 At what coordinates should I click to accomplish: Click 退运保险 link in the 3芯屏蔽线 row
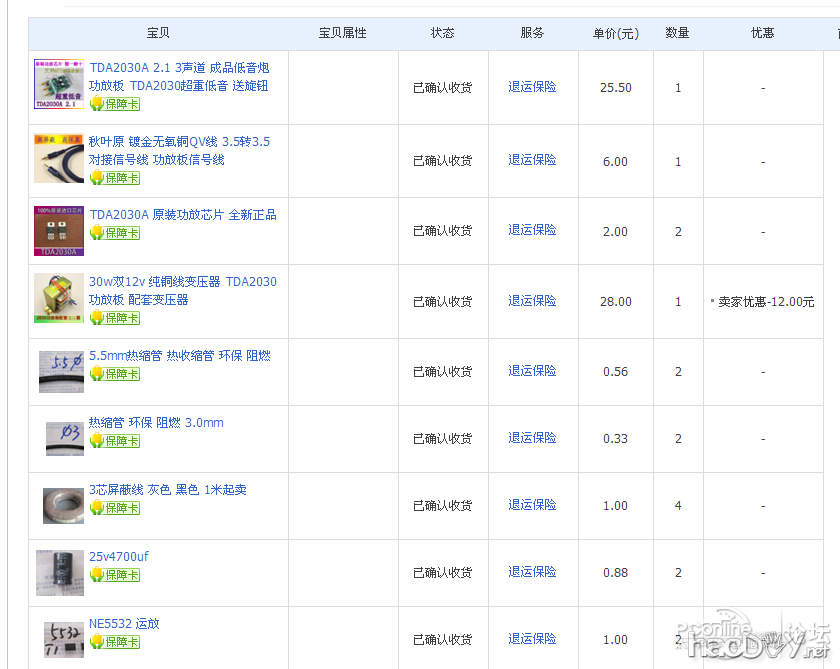pos(532,505)
